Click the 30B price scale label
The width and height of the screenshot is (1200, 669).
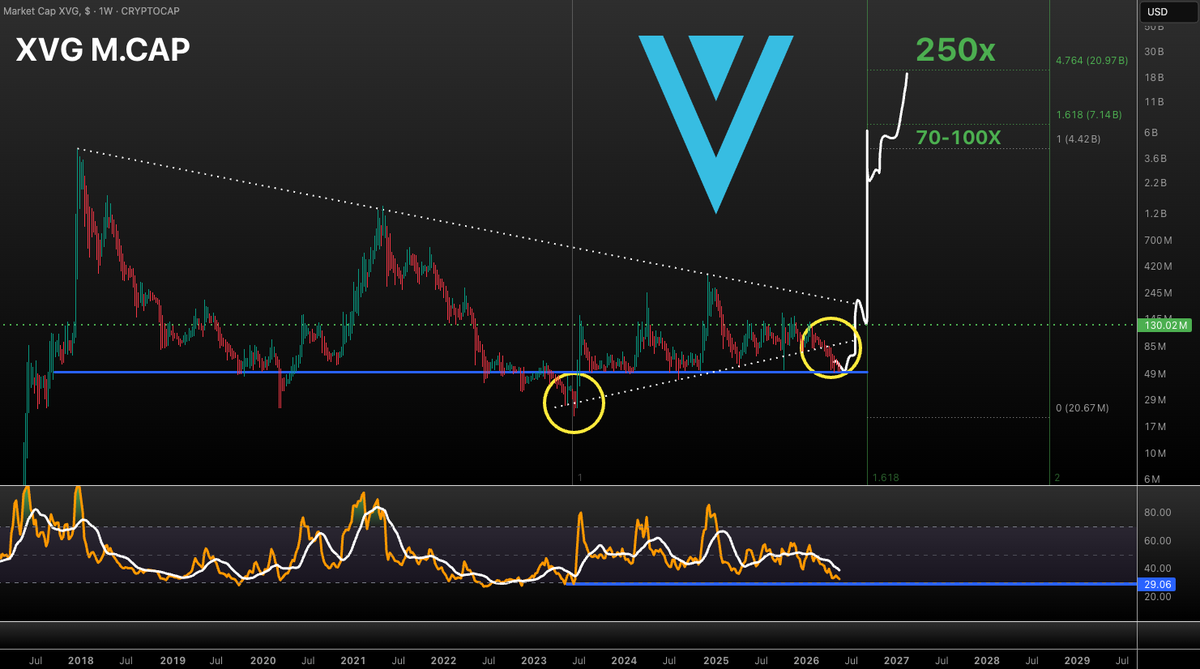[x=1155, y=52]
